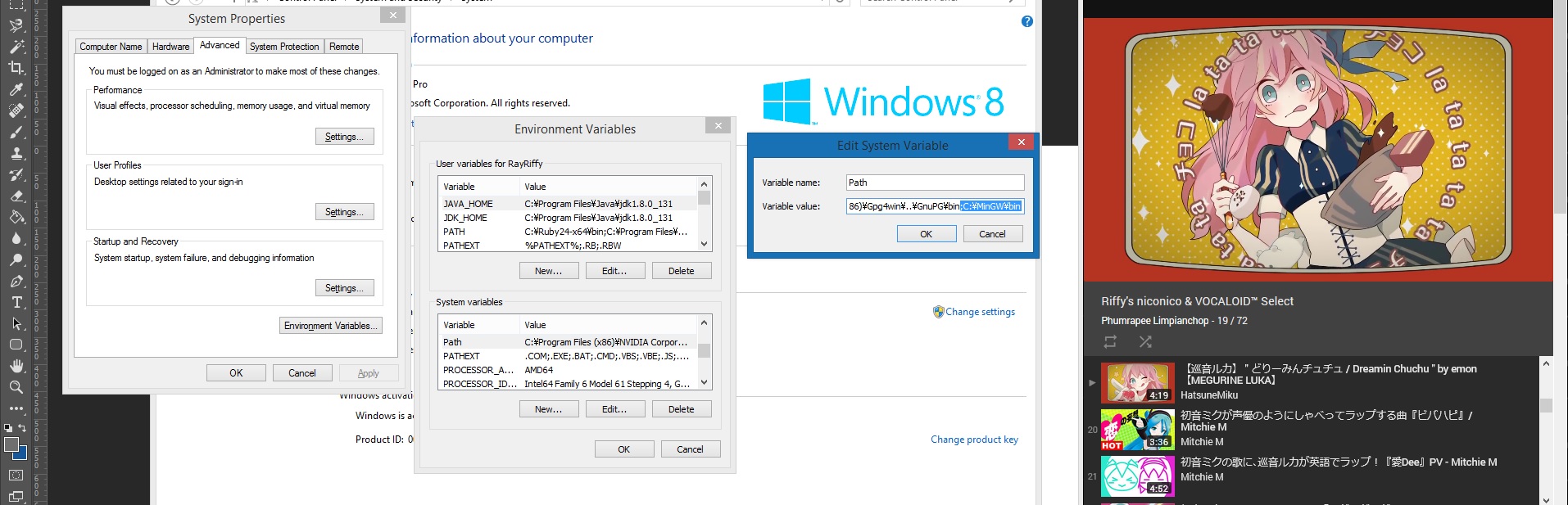
Task: Open the blue help question mark icon
Action: point(1027,21)
